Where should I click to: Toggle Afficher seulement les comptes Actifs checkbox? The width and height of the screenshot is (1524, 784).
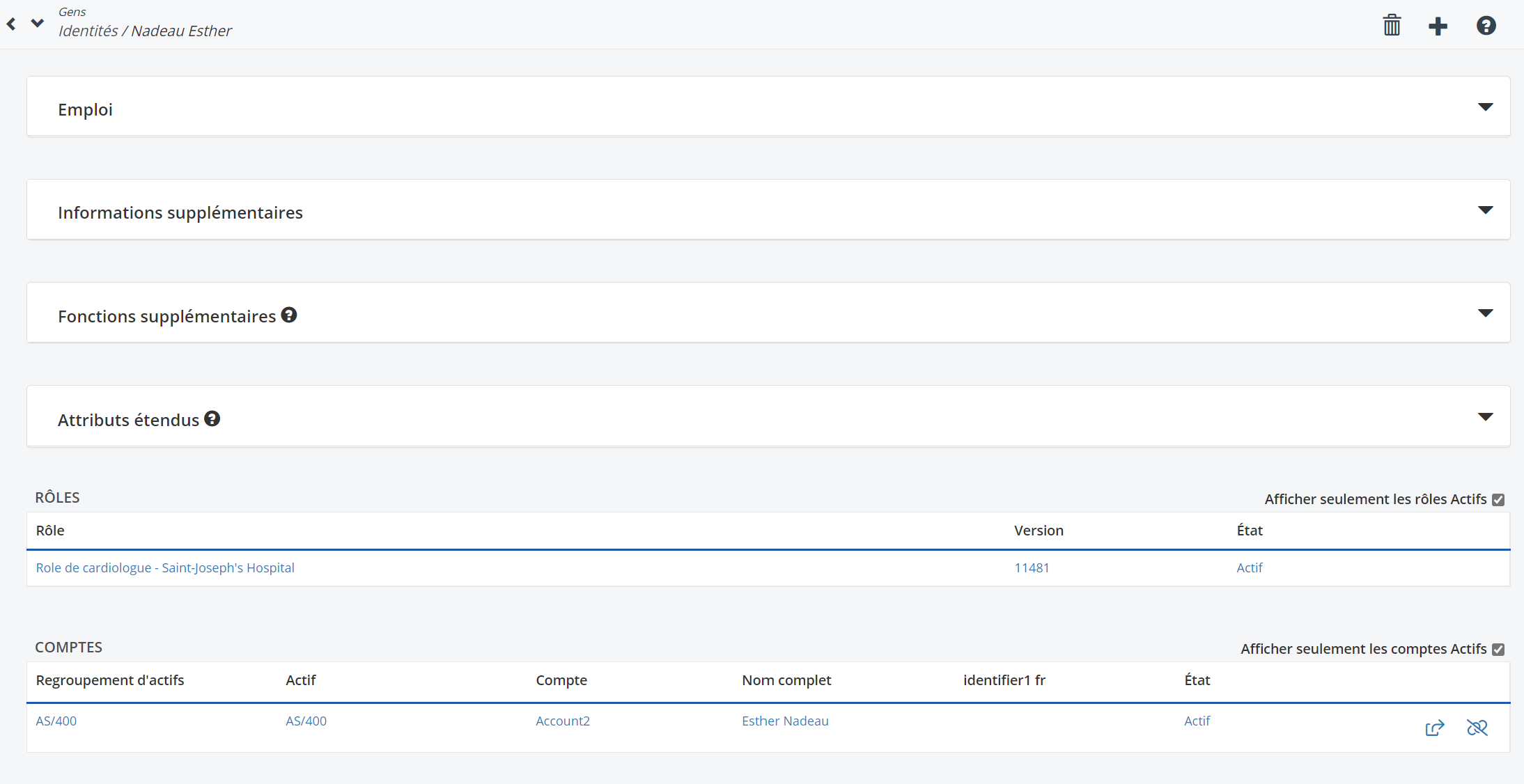tap(1498, 650)
